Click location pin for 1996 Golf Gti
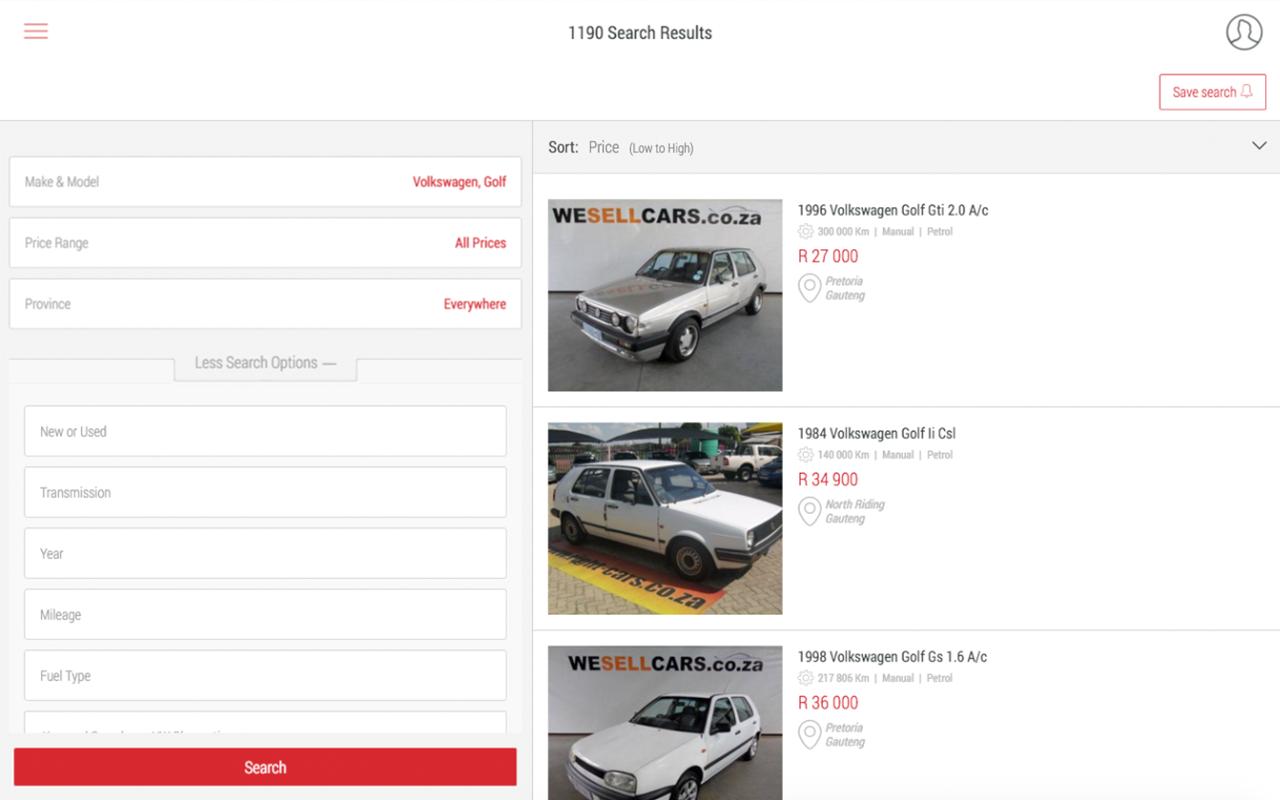Screen dimensions: 1280x800 coord(809,288)
